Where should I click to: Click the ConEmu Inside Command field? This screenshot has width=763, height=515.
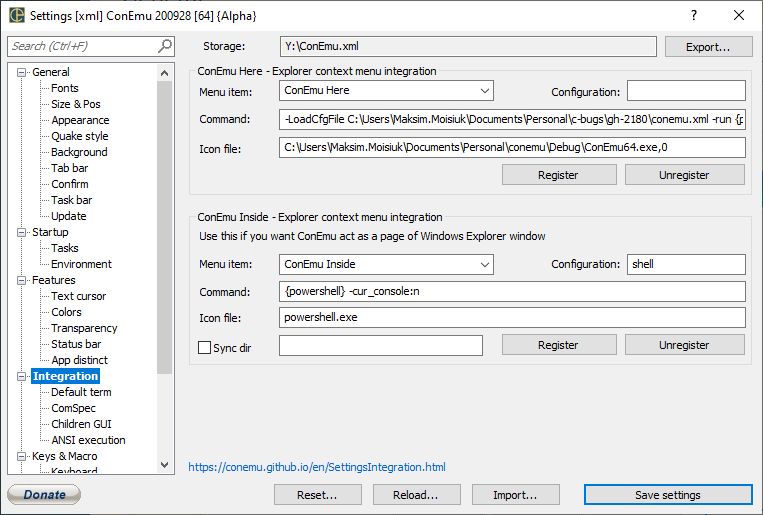pos(512,292)
